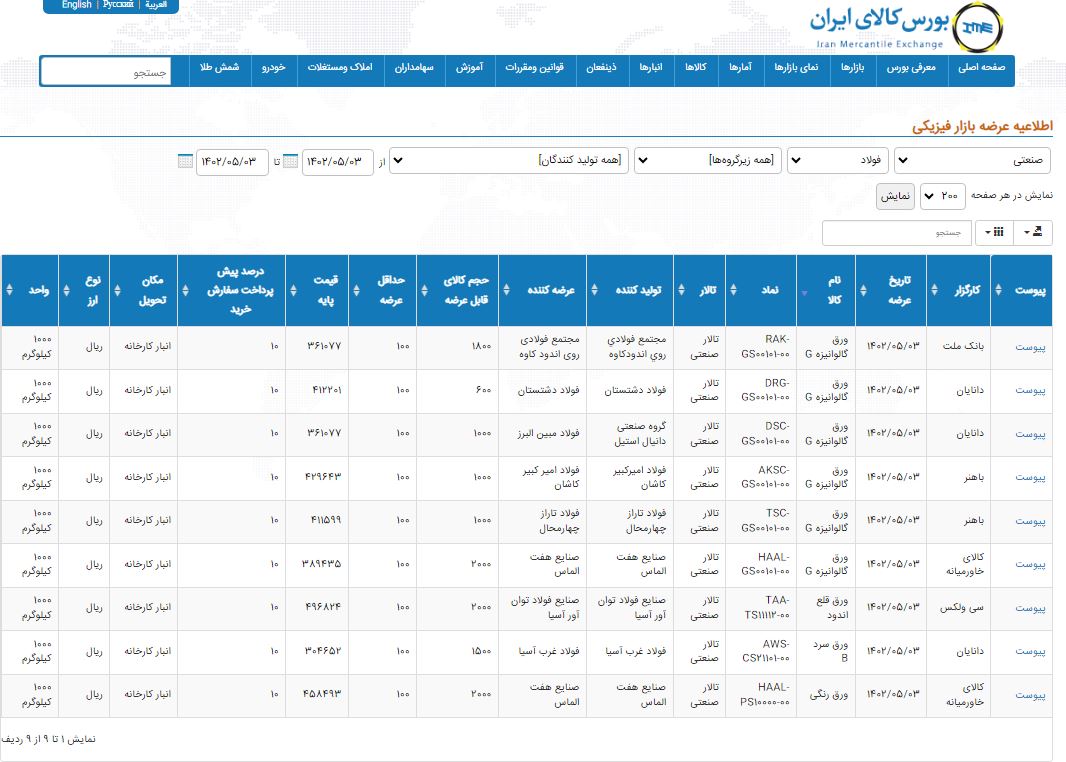The image size is (1066, 762).
Task: Sort table by حداقل عرضه column
Action: tap(383, 290)
